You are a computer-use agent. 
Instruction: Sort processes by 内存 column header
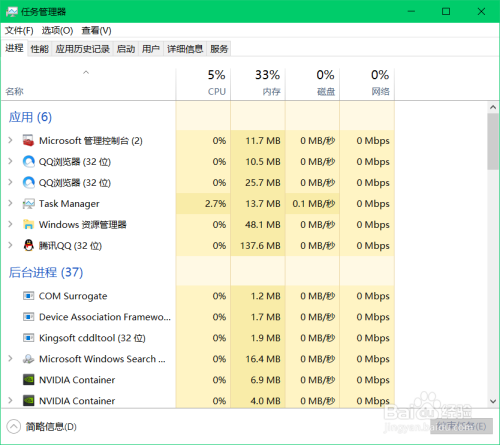click(258, 83)
